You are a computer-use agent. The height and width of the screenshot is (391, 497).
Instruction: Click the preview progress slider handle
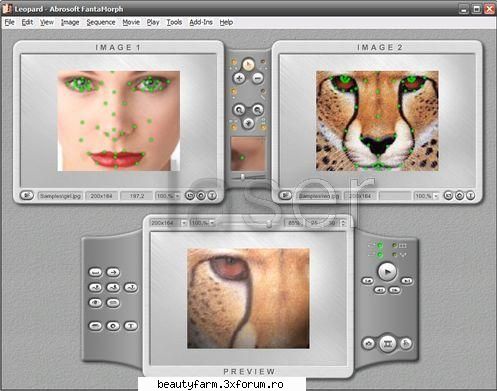pos(269,225)
